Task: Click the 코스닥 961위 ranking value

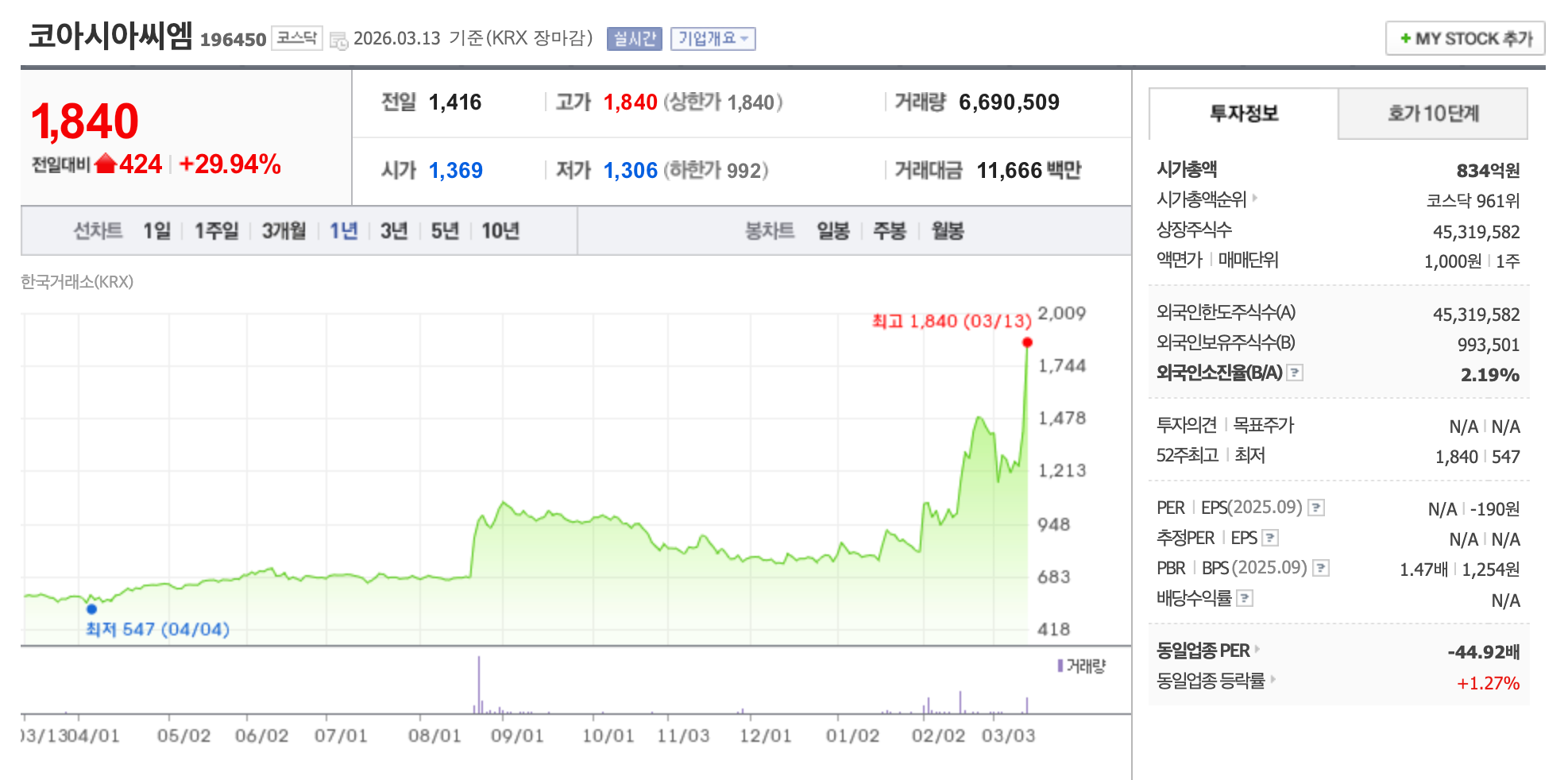Action: pyautogui.click(x=1473, y=201)
